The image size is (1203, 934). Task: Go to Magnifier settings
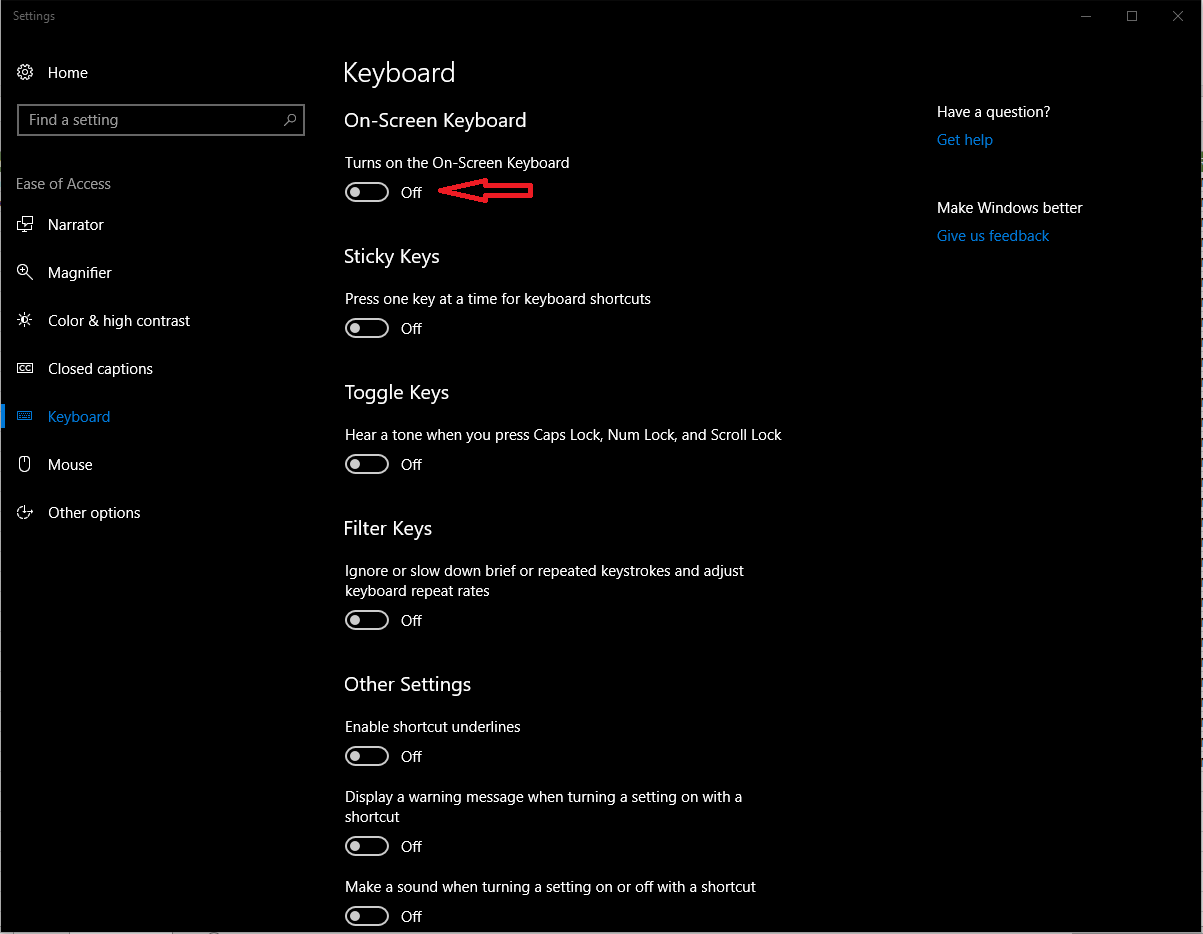point(80,273)
